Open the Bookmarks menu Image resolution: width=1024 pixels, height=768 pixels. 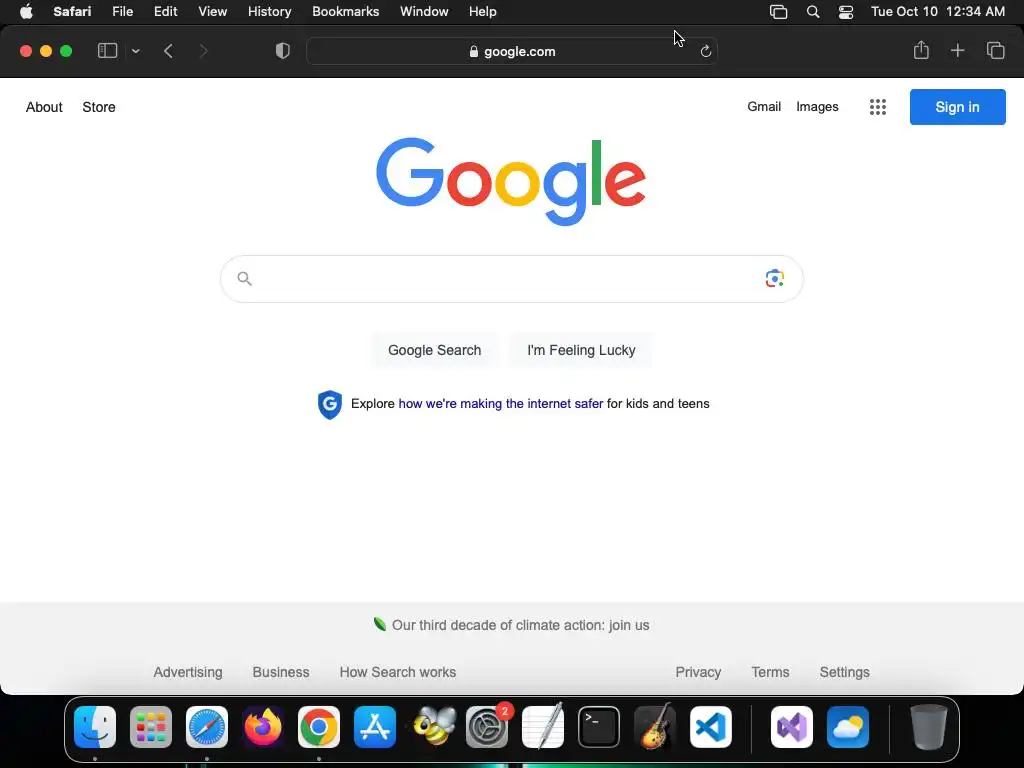point(345,11)
